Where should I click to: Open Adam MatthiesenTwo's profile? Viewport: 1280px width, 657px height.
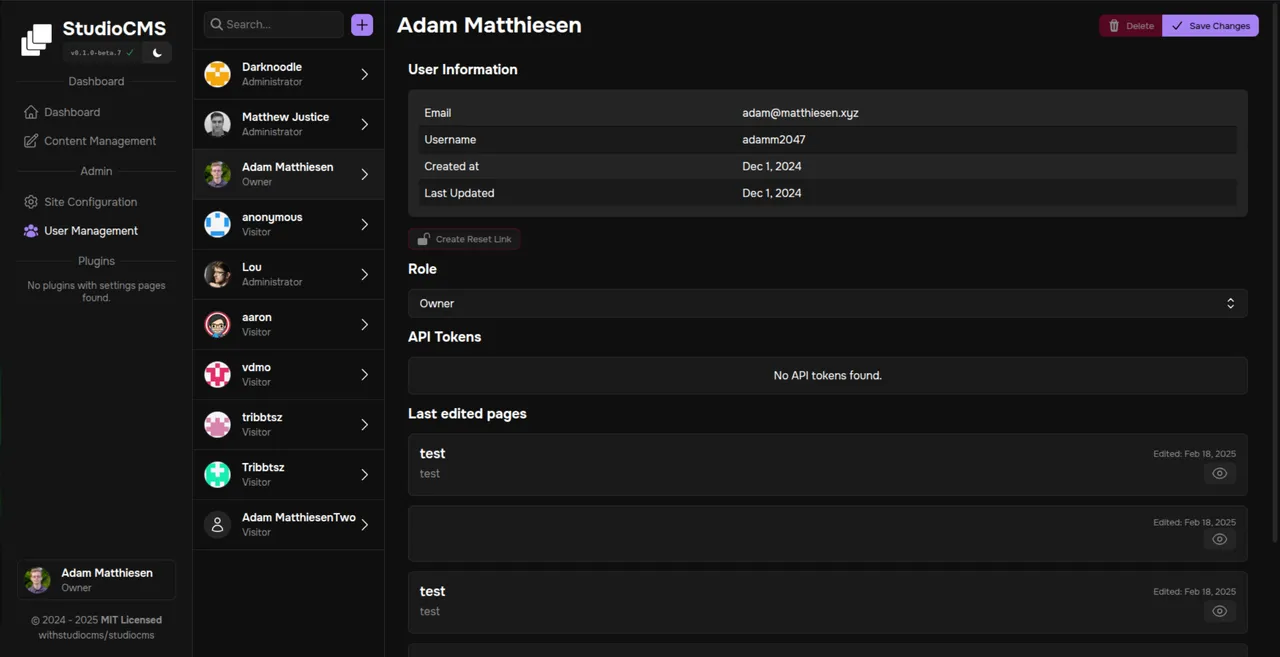288,524
